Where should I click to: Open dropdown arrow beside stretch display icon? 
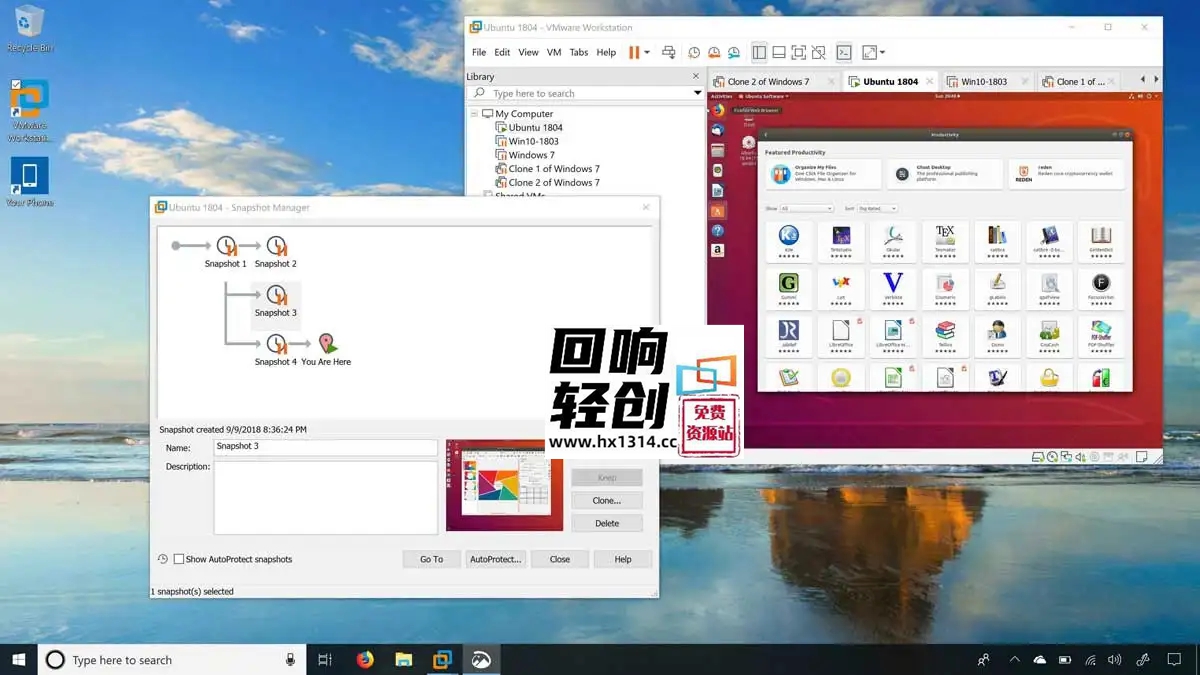point(882,52)
